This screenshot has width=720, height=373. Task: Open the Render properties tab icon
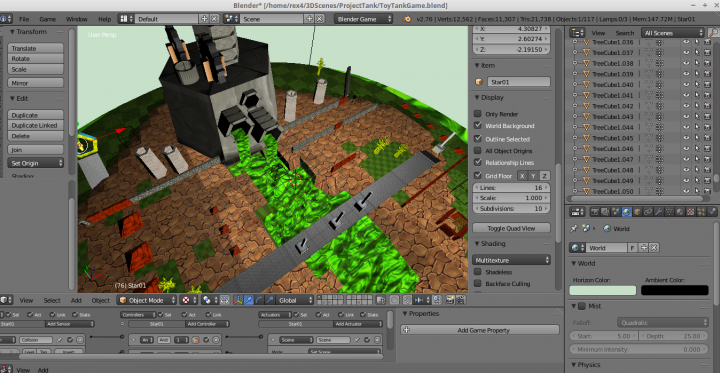tap(595, 212)
